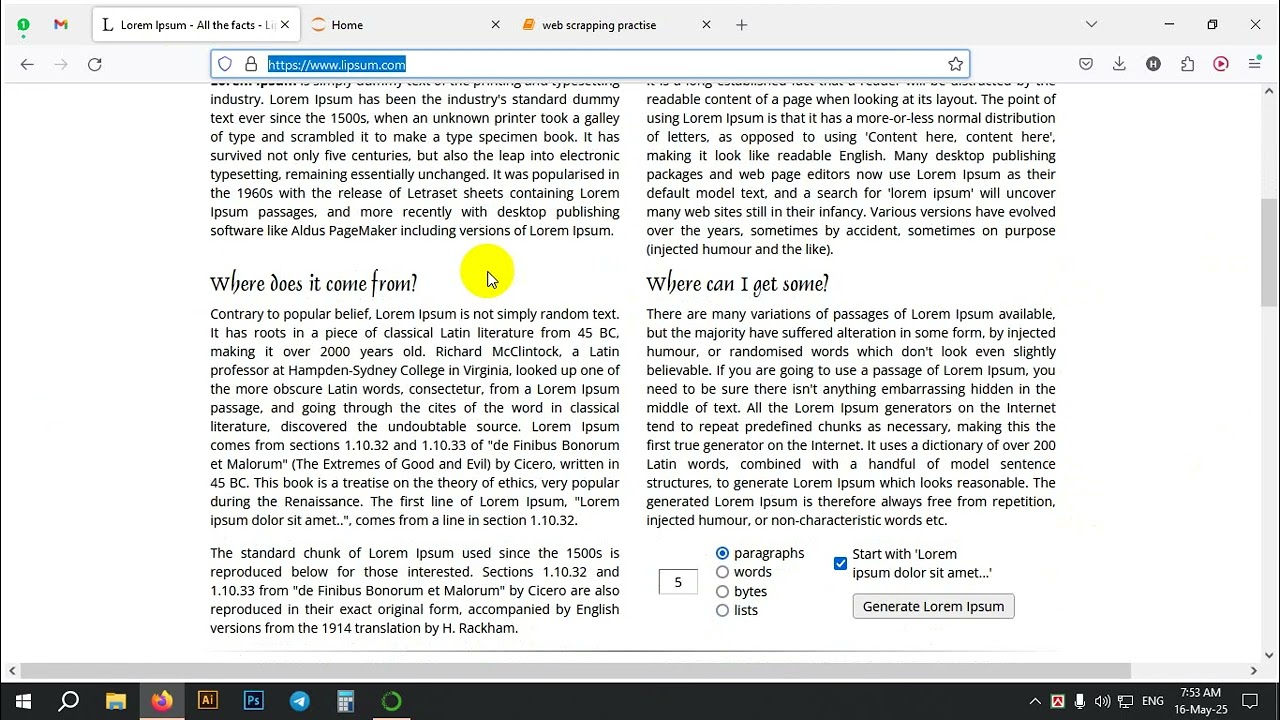Expand the list all tabs dropdown

coord(1091,25)
